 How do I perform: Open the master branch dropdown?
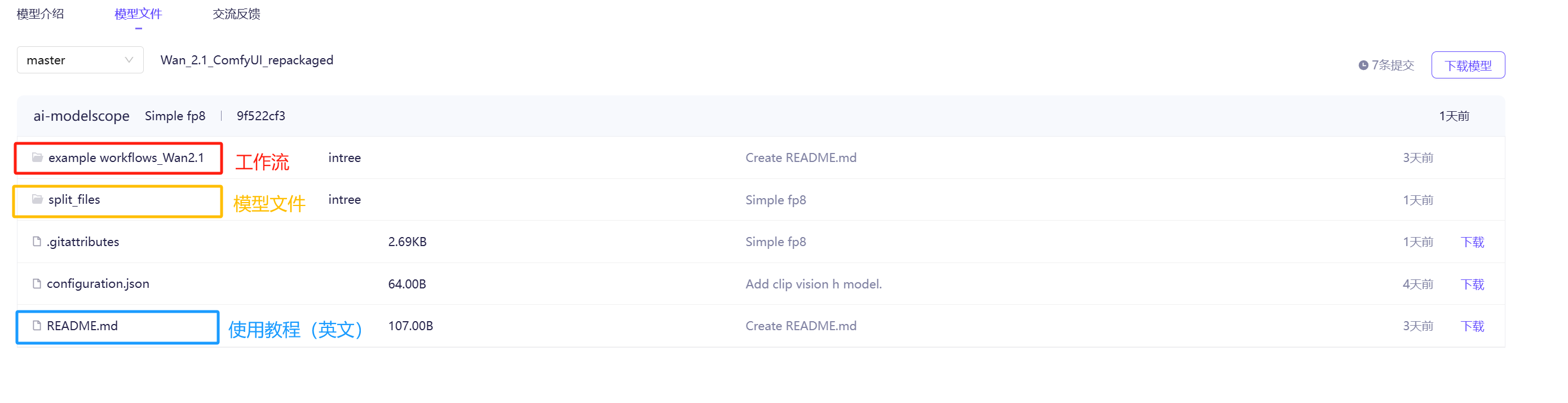[79, 60]
